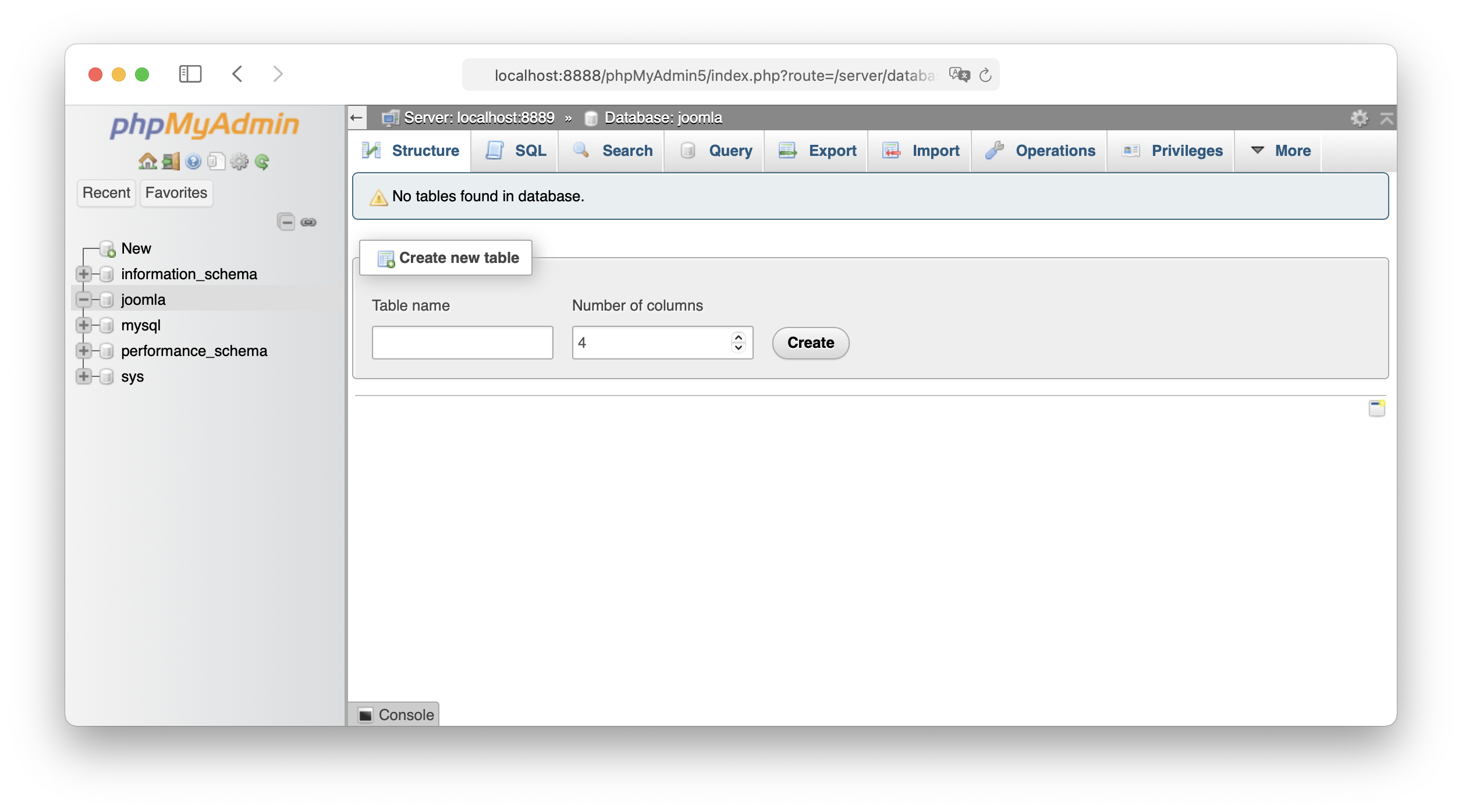This screenshot has height=812, width=1462.
Task: Click the Create button
Action: tap(810, 343)
